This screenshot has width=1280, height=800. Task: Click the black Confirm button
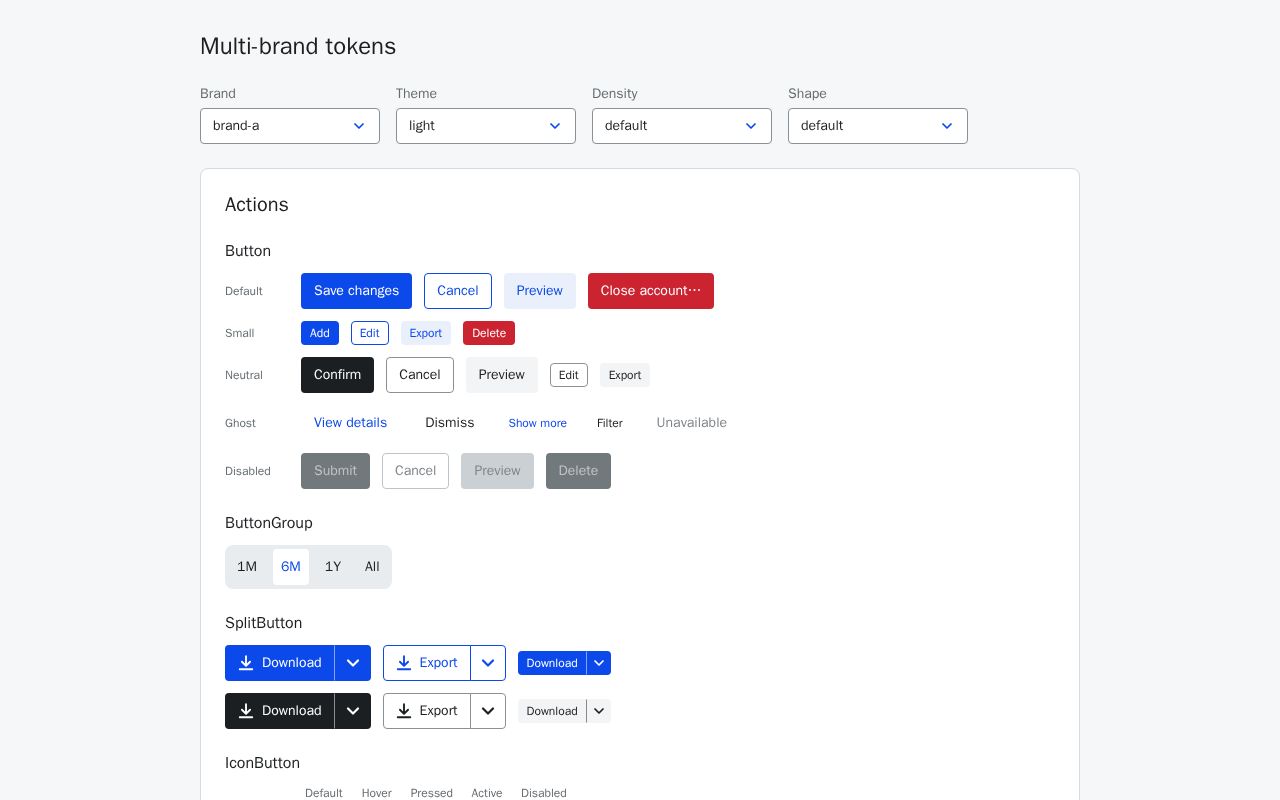click(337, 375)
